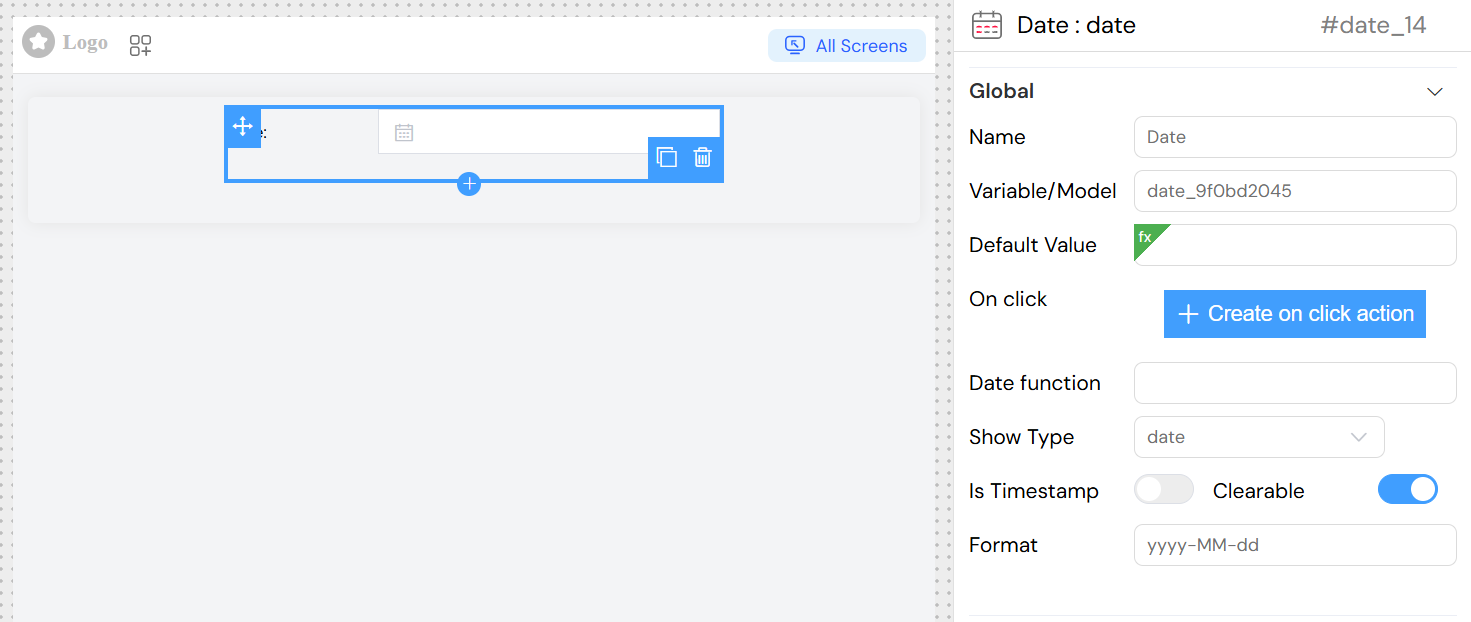The image size is (1471, 622).
Task: Duplicate the selected date component
Action: click(x=666, y=157)
